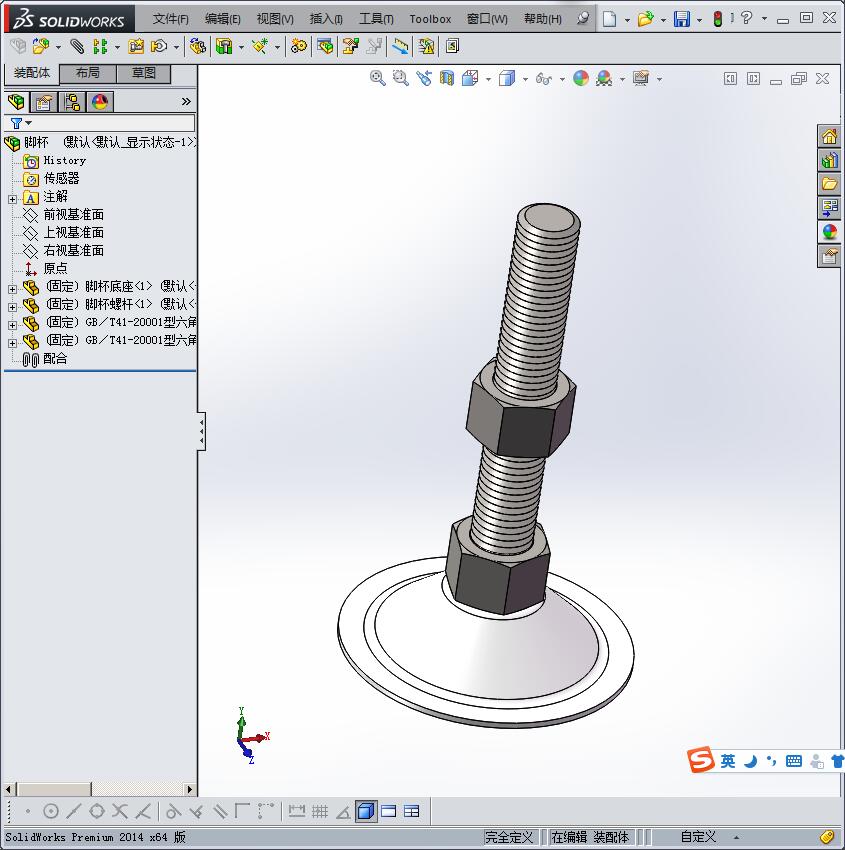Click the Previous View icon
The height and width of the screenshot is (850, 845).
(x=424, y=79)
